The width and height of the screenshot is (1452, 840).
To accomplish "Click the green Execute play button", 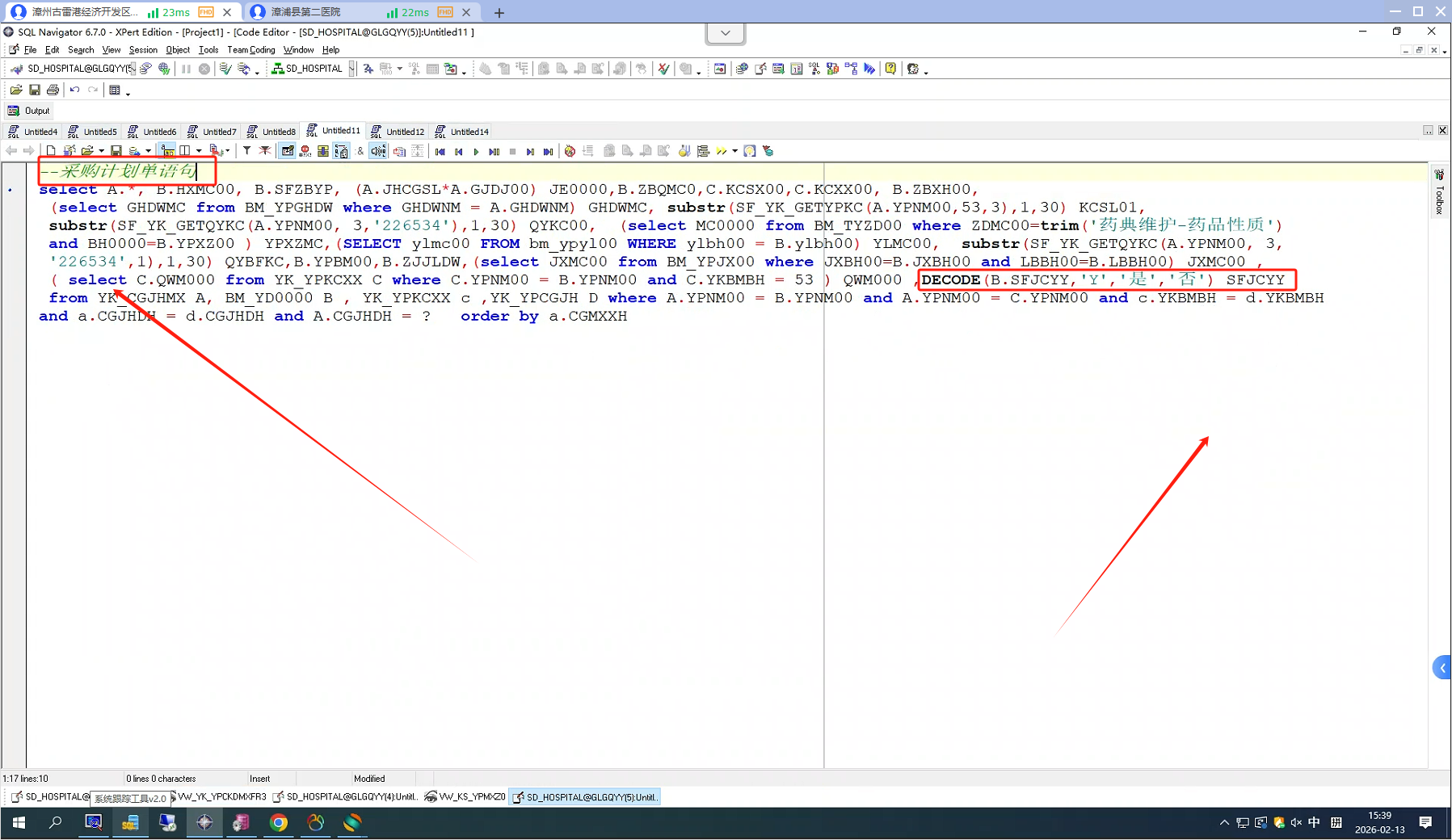I will tap(477, 151).
